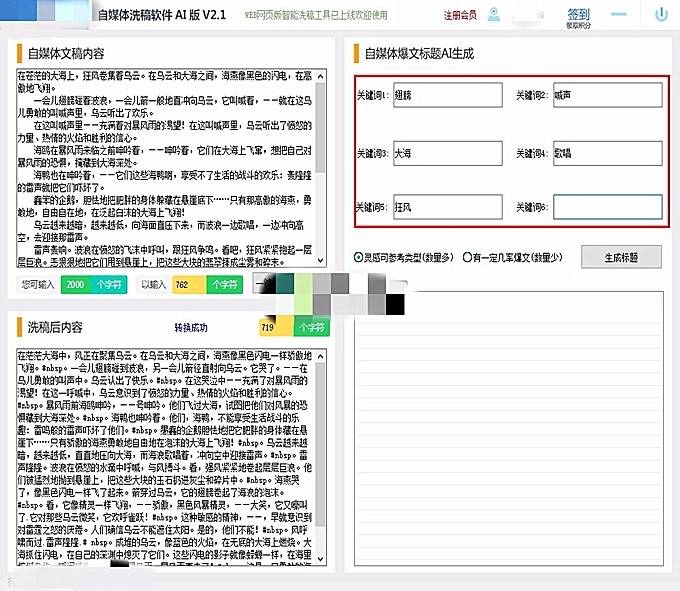Viewport: 680px width, 591px height.
Task: Click the WEB网页版智能洗稿工具 announcement text
Action: (316, 15)
